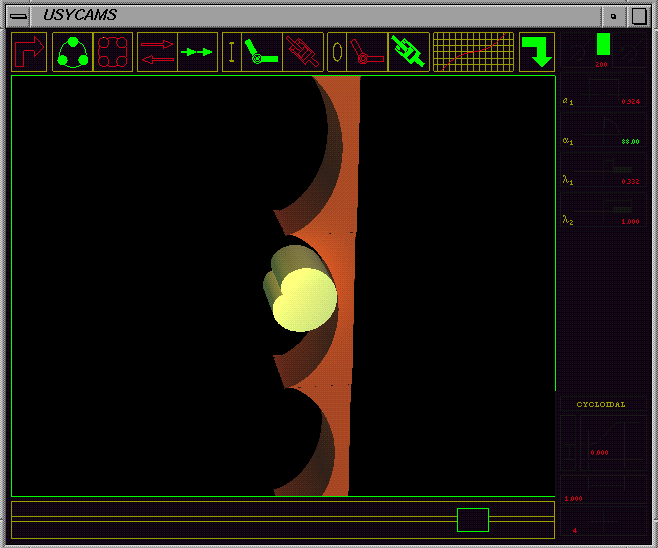Select the green translating follower icon
Screen dimensions: 658x548
[x=409, y=52]
